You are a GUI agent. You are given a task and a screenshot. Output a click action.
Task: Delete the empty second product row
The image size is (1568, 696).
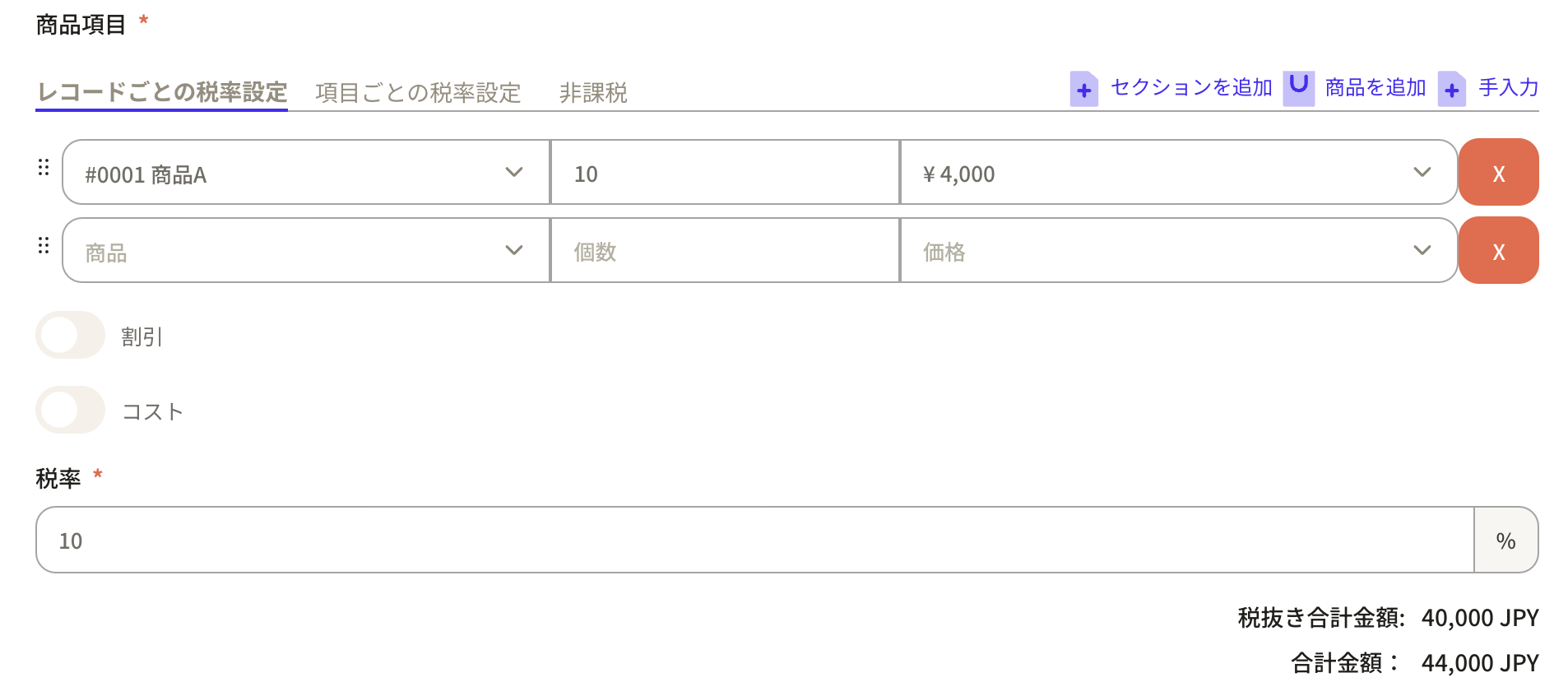(1498, 251)
